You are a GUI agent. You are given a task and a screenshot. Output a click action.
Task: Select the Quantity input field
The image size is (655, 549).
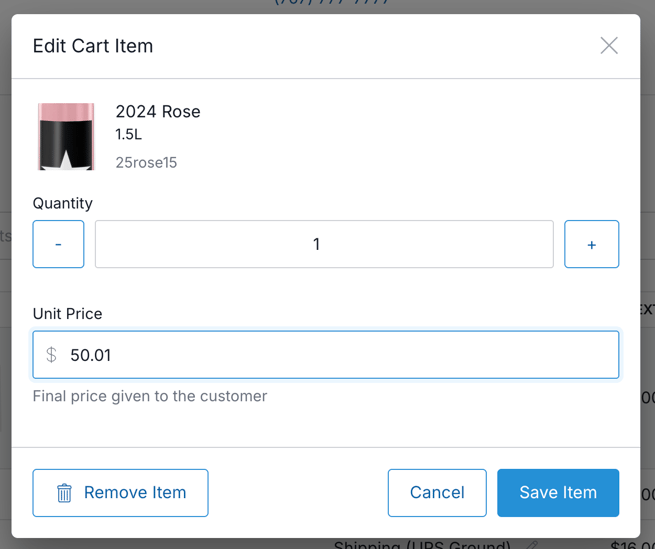click(x=324, y=244)
